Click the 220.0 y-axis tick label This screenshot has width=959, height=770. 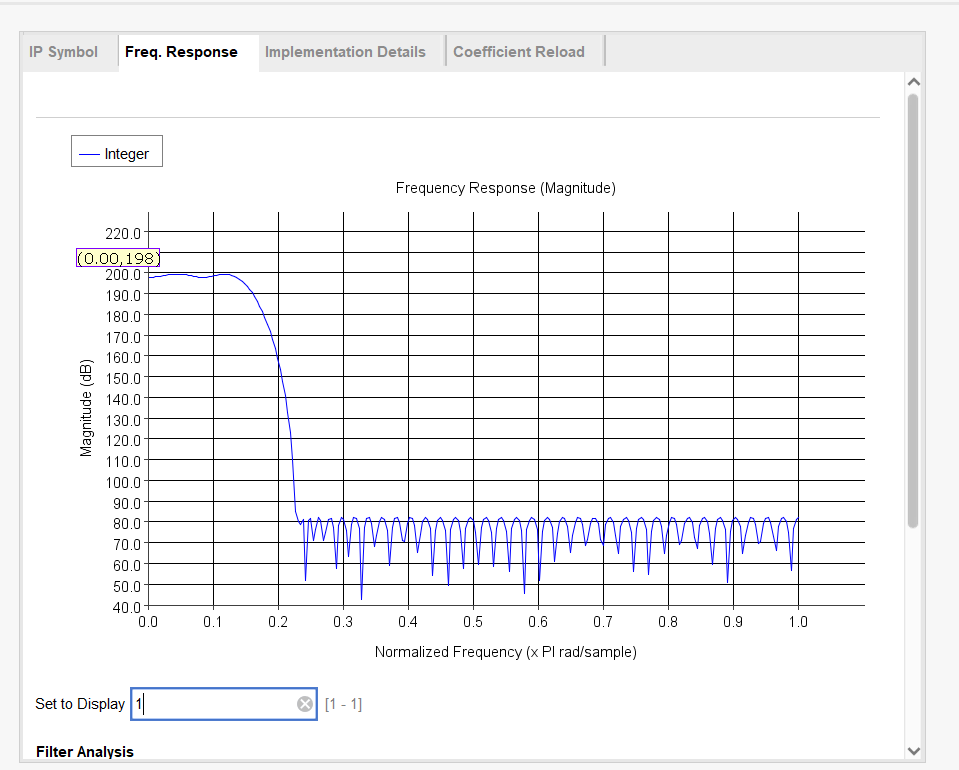tap(123, 233)
